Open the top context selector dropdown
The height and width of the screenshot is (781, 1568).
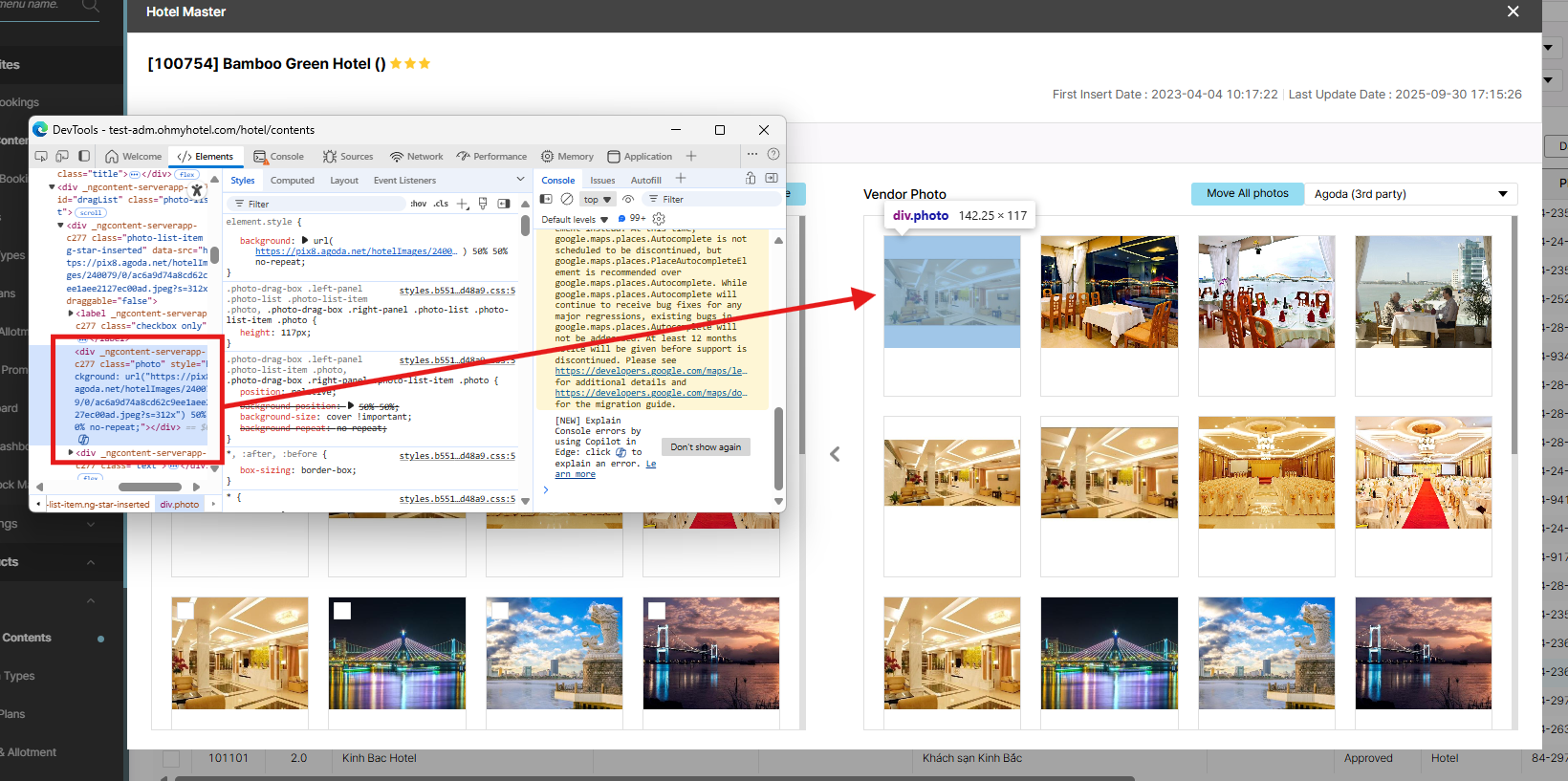[598, 200]
